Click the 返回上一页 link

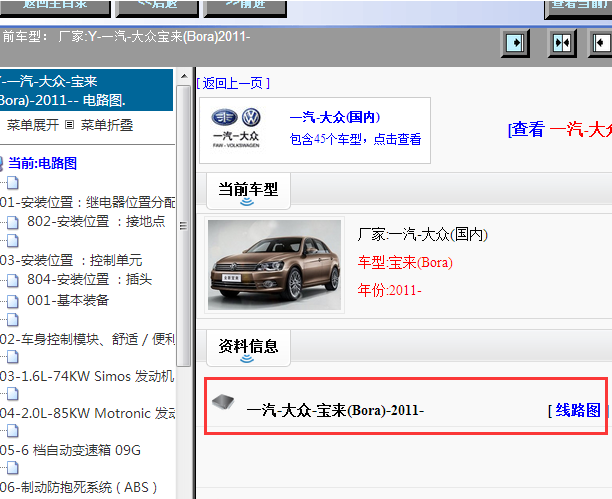point(233,83)
